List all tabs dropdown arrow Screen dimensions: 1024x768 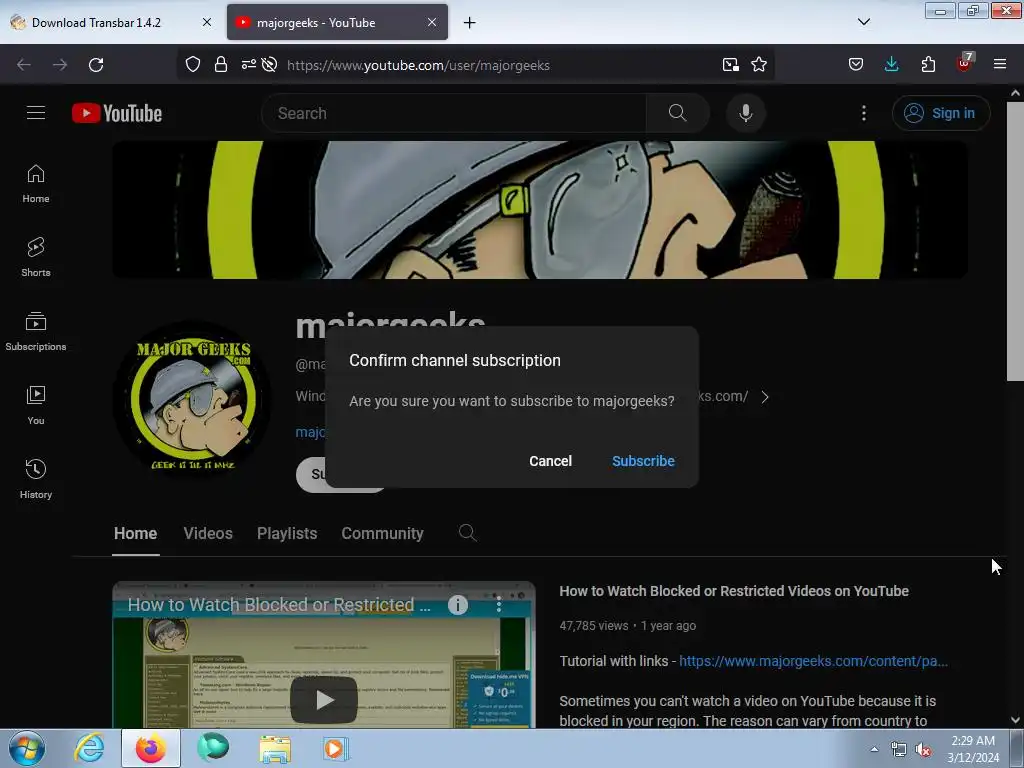863,22
